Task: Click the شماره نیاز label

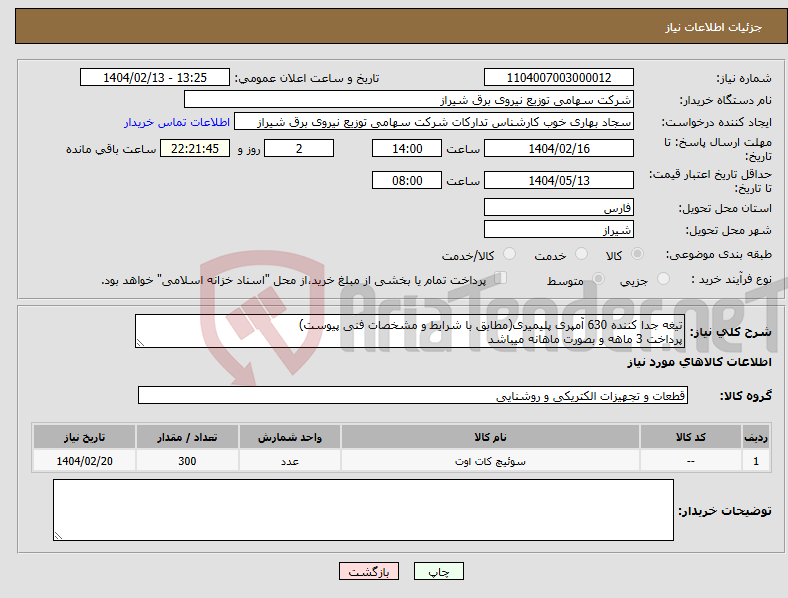Action: [x=744, y=78]
